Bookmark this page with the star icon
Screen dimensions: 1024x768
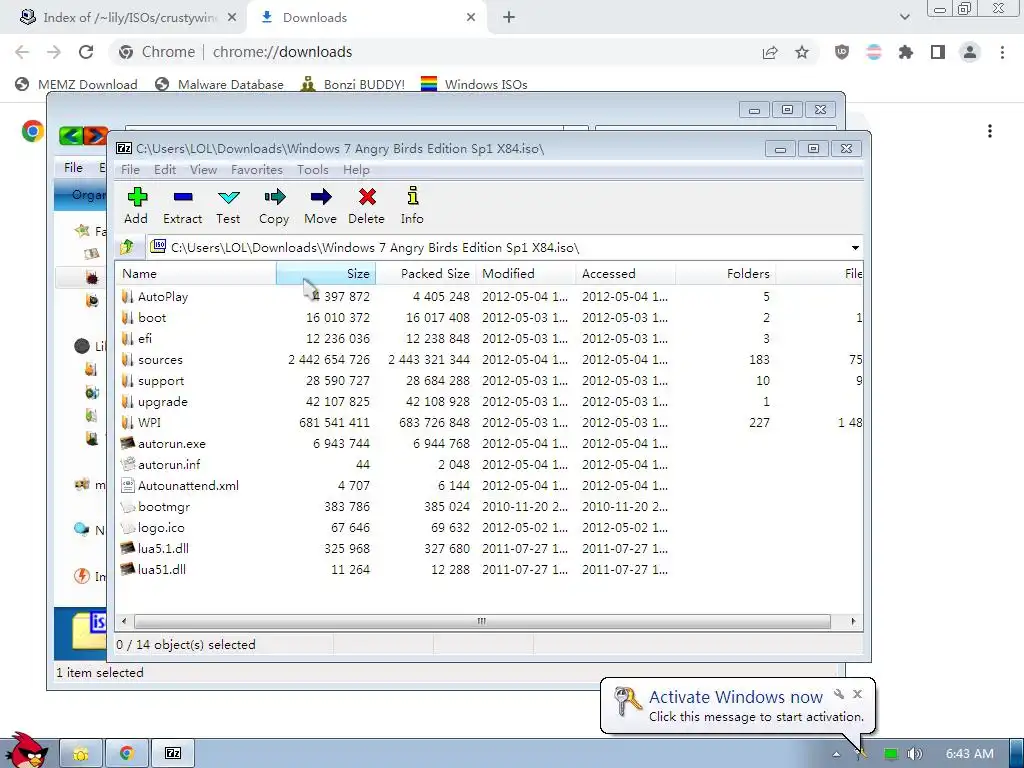pos(802,52)
